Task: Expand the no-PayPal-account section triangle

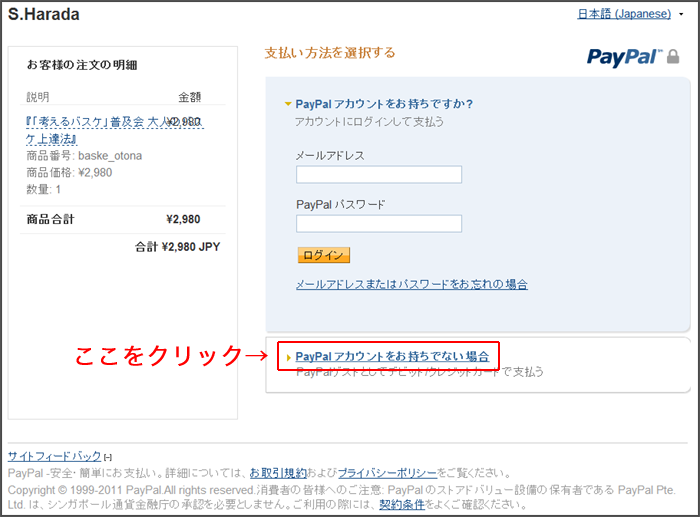Action: coord(288,357)
